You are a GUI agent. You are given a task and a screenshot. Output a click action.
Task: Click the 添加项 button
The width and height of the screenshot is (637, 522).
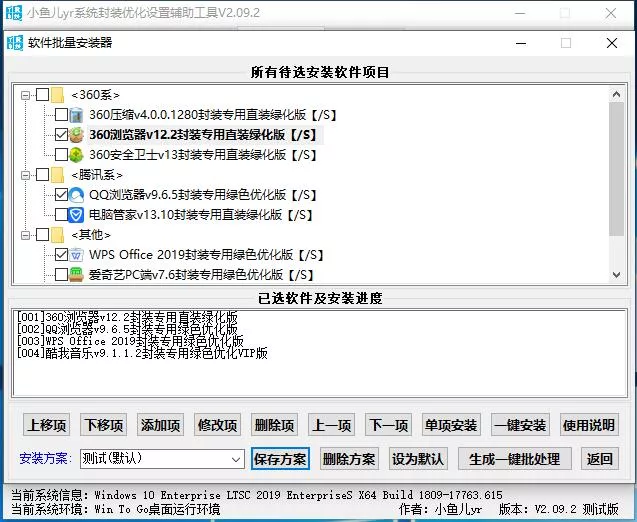pos(160,425)
